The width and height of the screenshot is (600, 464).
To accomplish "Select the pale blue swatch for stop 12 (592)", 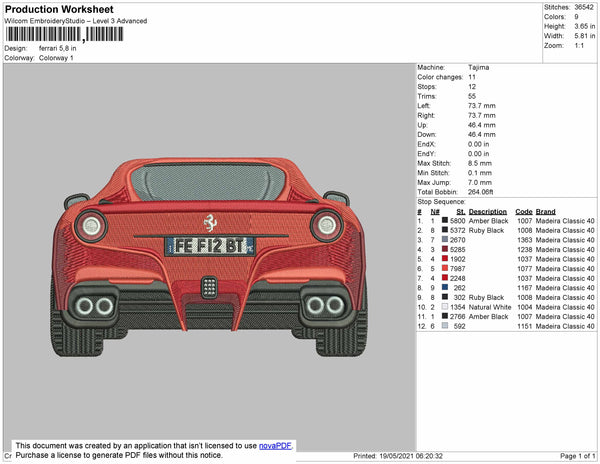I will [x=445, y=326].
